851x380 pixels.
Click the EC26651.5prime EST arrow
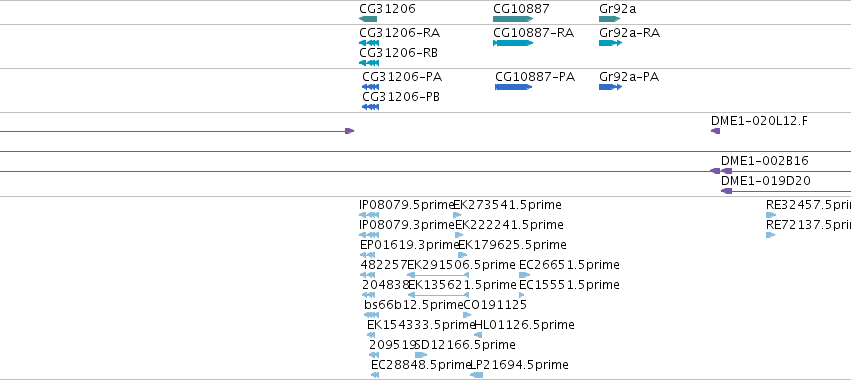tap(524, 275)
